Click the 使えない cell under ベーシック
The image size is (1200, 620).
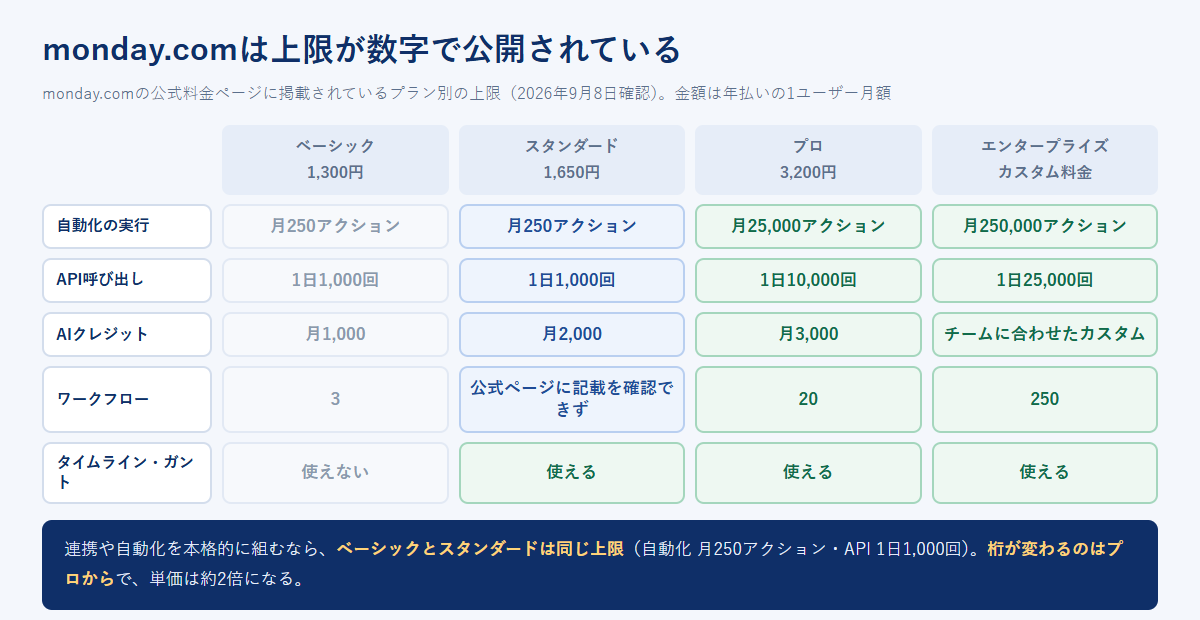[x=335, y=472]
